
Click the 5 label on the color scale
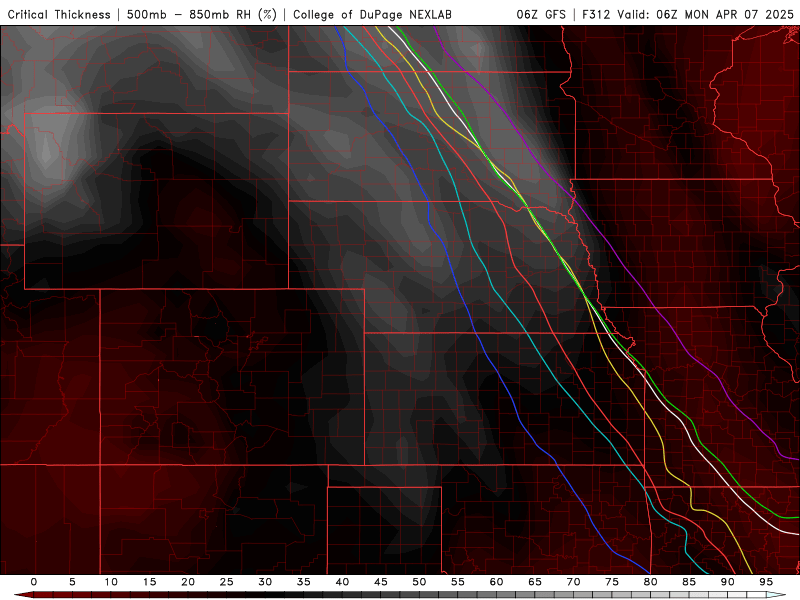(x=72, y=582)
